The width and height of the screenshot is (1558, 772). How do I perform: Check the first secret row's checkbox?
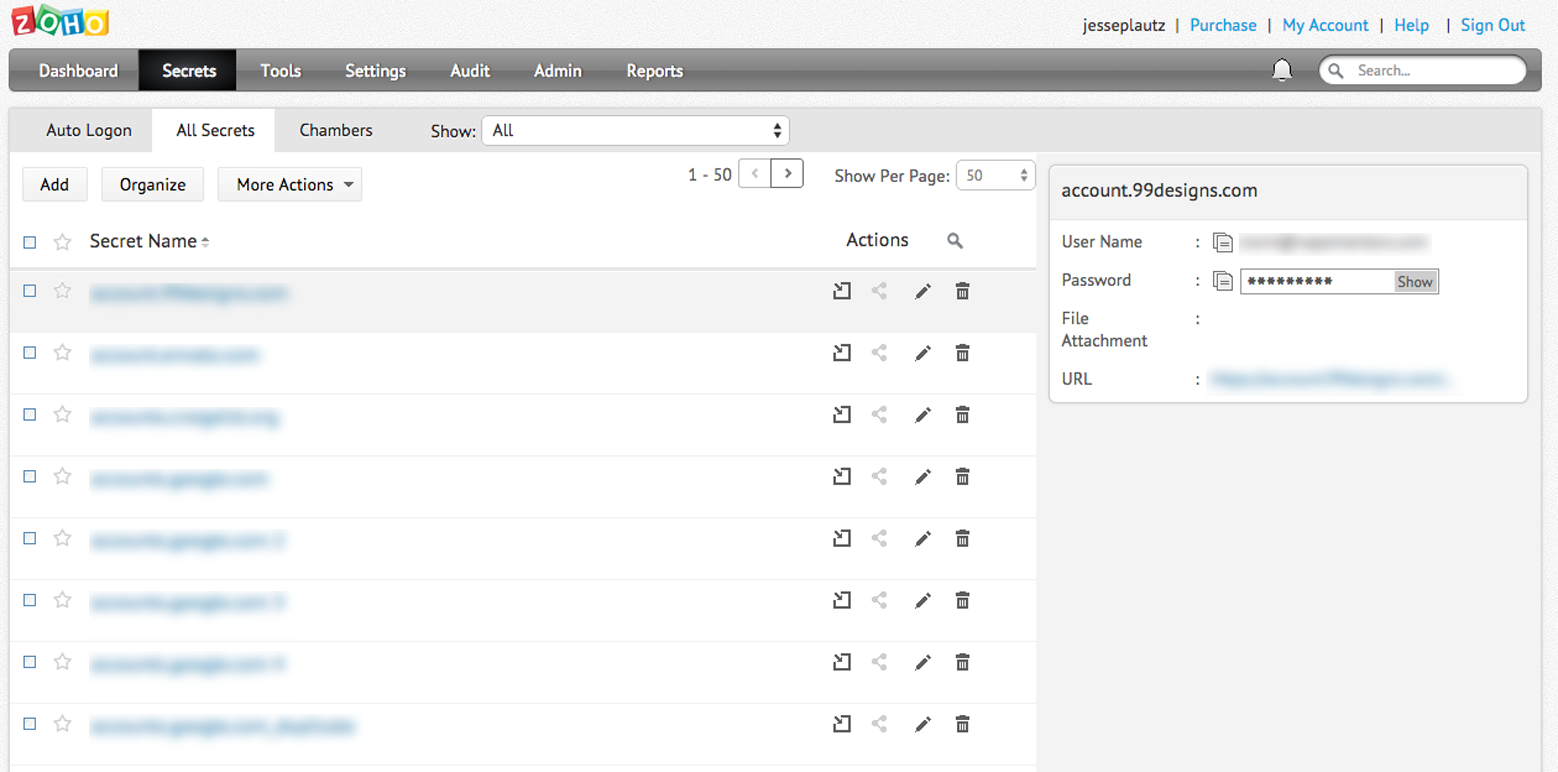click(30, 291)
